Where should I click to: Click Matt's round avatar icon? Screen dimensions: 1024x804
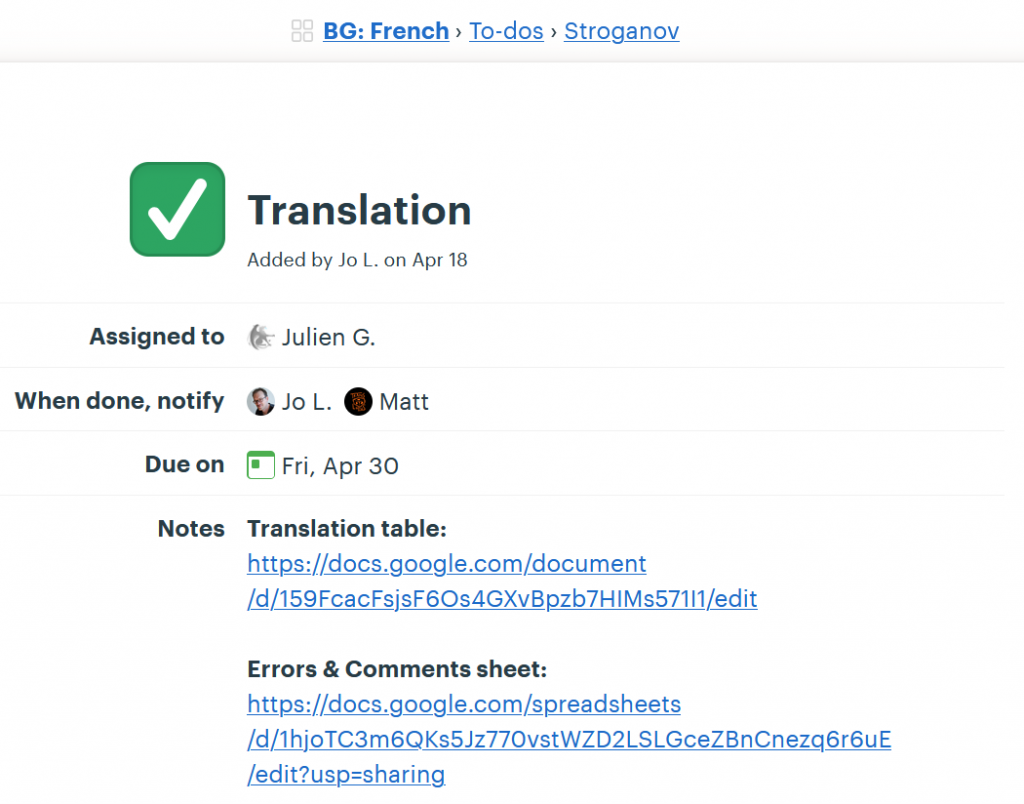pos(358,401)
